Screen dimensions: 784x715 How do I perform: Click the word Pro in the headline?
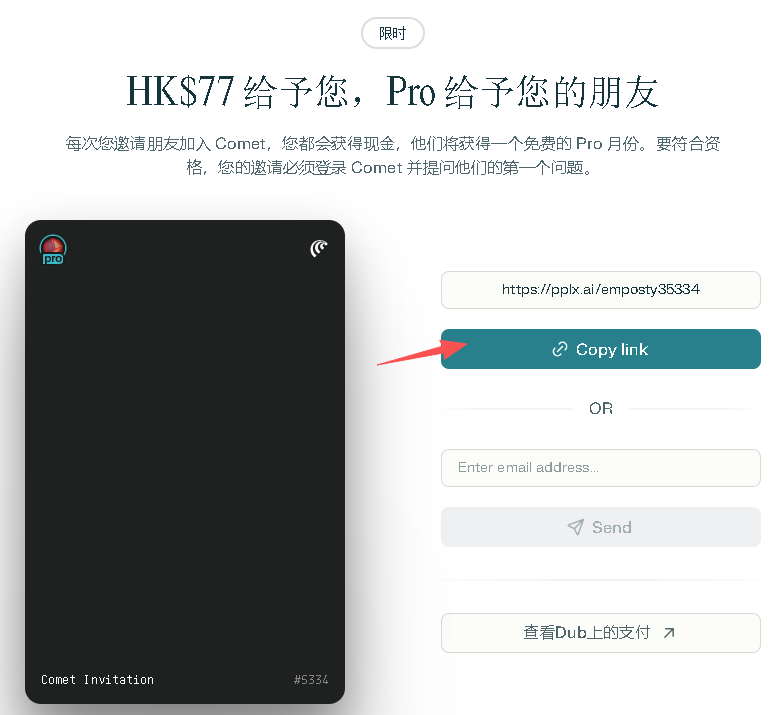(x=410, y=92)
